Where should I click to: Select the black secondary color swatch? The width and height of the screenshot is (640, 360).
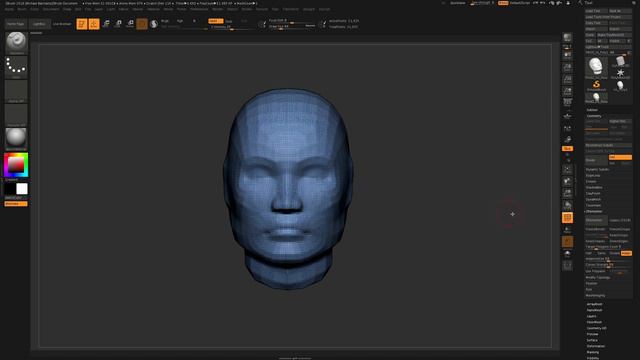click(x=10, y=189)
